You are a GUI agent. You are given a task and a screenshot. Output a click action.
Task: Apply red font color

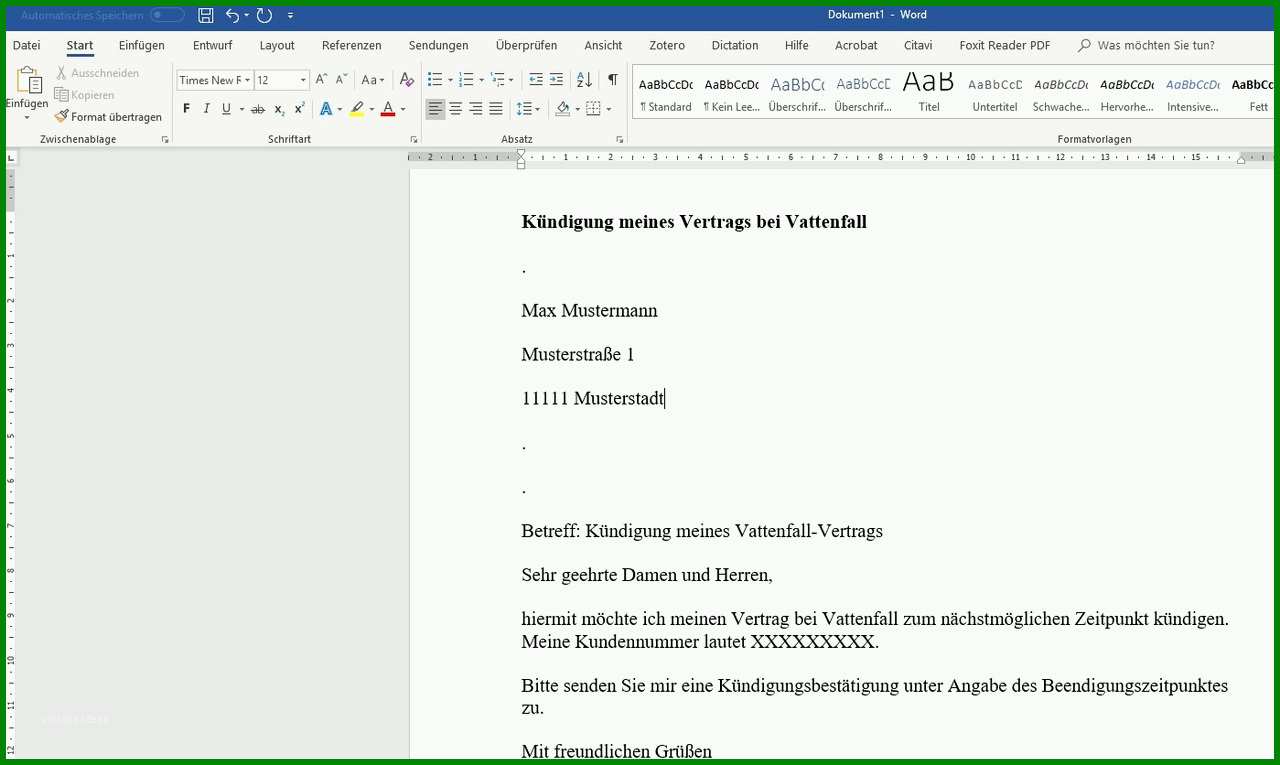coord(388,109)
